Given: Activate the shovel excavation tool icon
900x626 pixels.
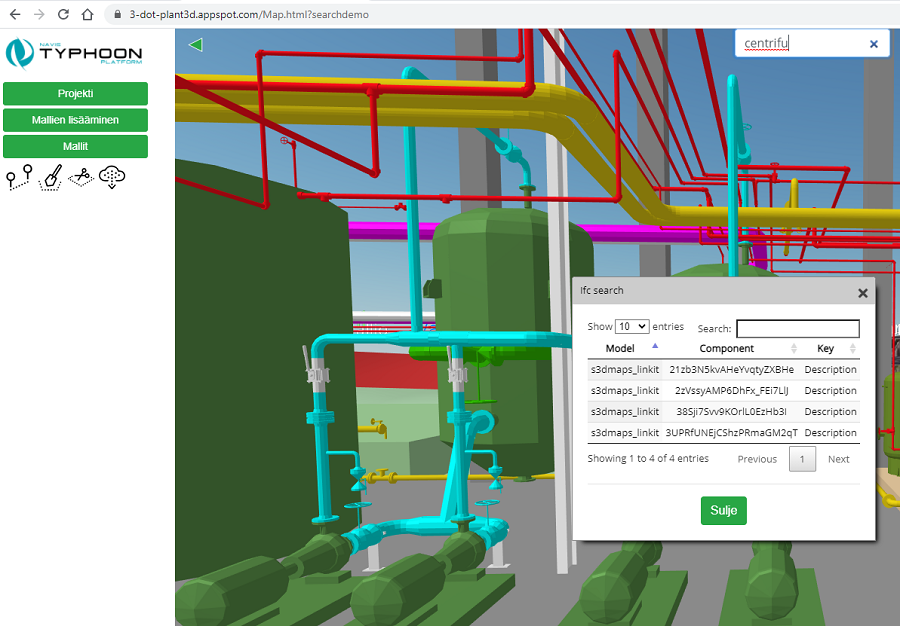Looking at the screenshot, I should [x=50, y=177].
